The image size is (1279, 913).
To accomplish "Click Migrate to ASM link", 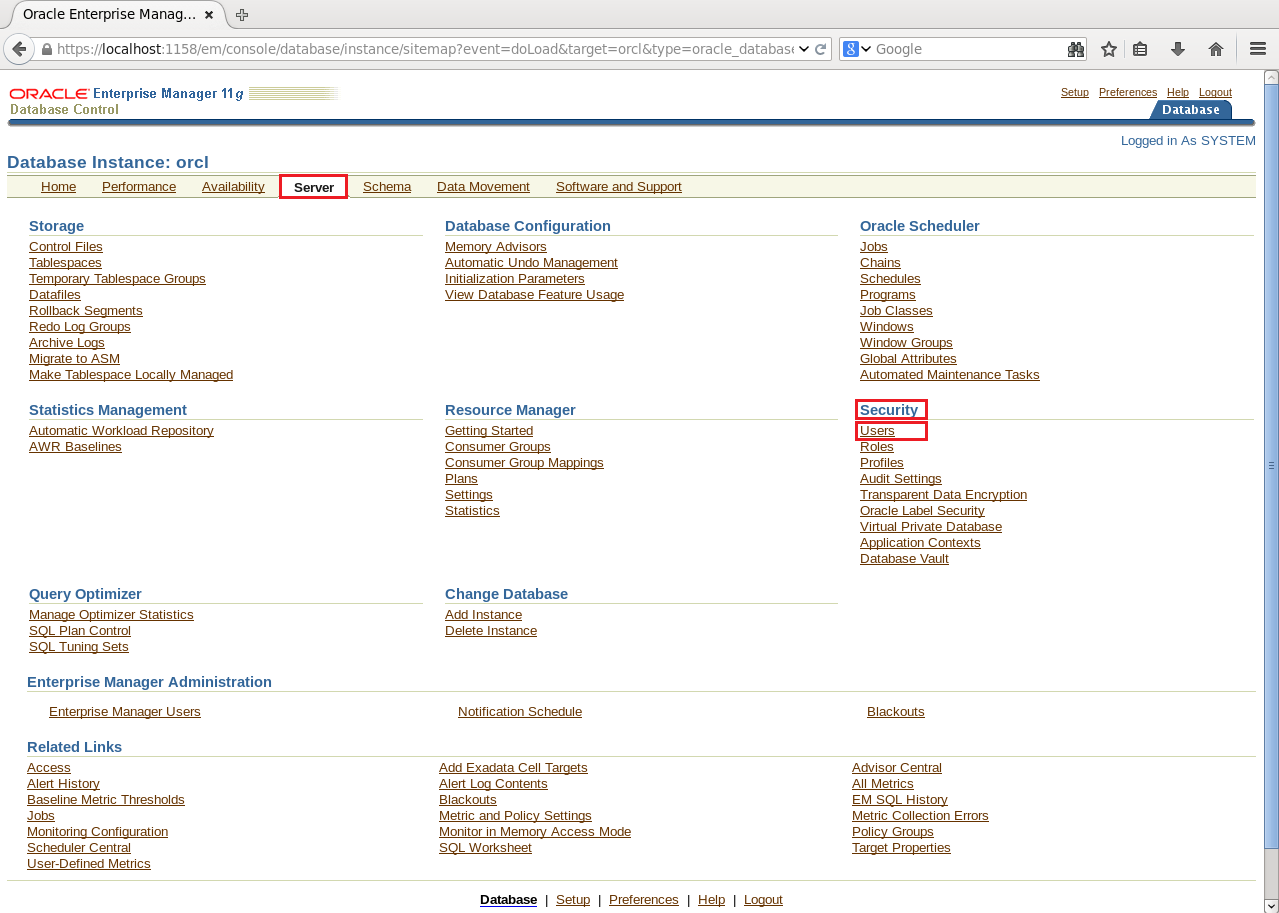I will click(x=74, y=359).
